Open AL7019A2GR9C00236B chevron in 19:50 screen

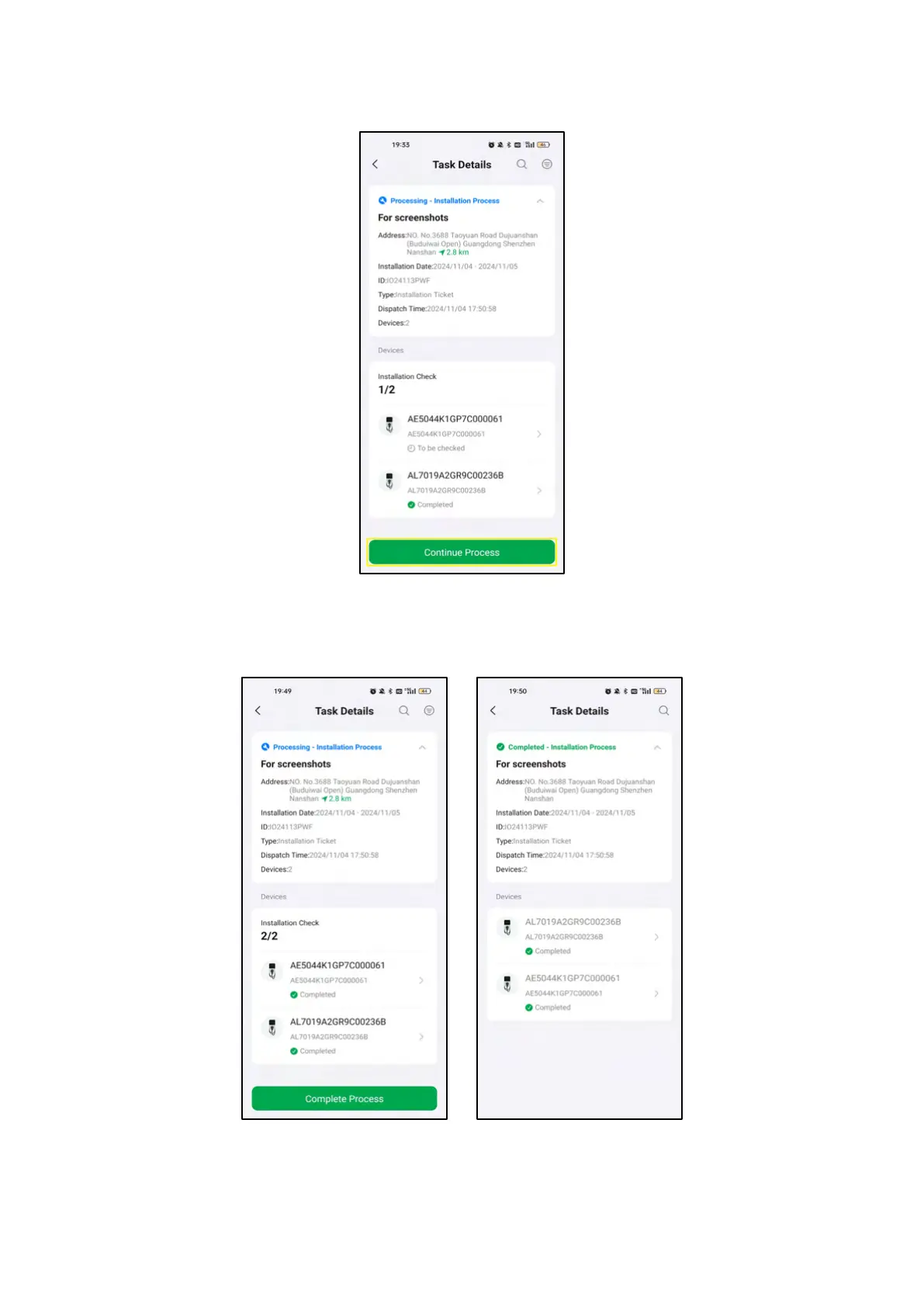(656, 937)
